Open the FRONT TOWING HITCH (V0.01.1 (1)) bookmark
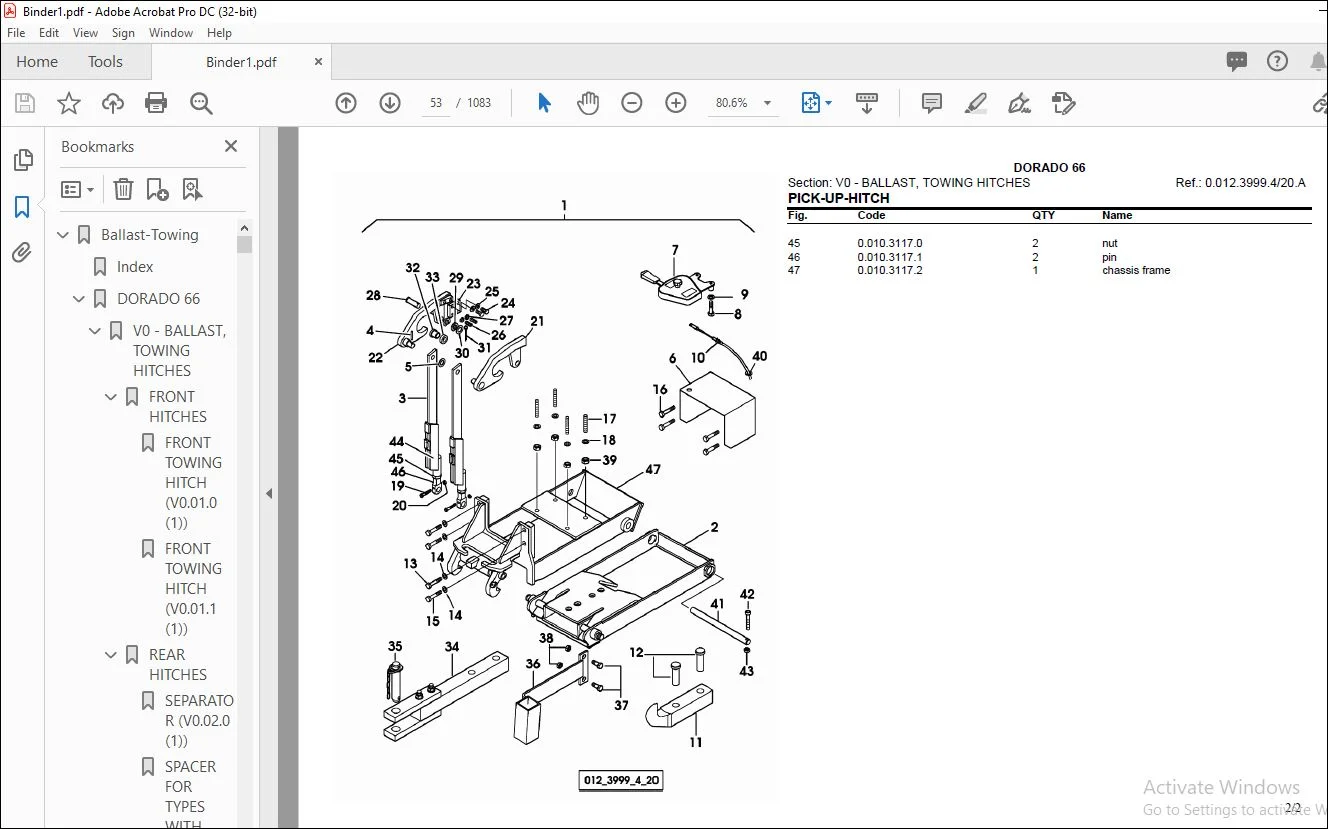Viewport: 1328px width, 829px height. pyautogui.click(x=193, y=588)
